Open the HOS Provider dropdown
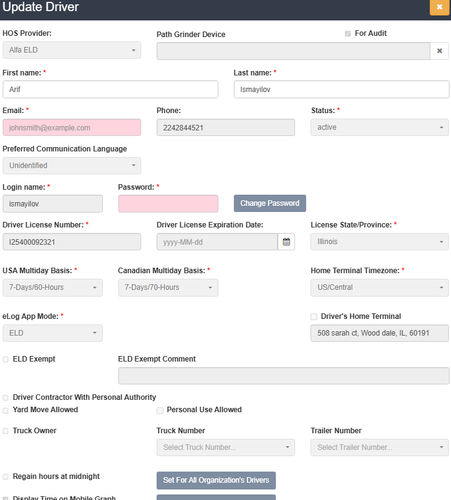The width and height of the screenshot is (451, 500). [x=72, y=50]
